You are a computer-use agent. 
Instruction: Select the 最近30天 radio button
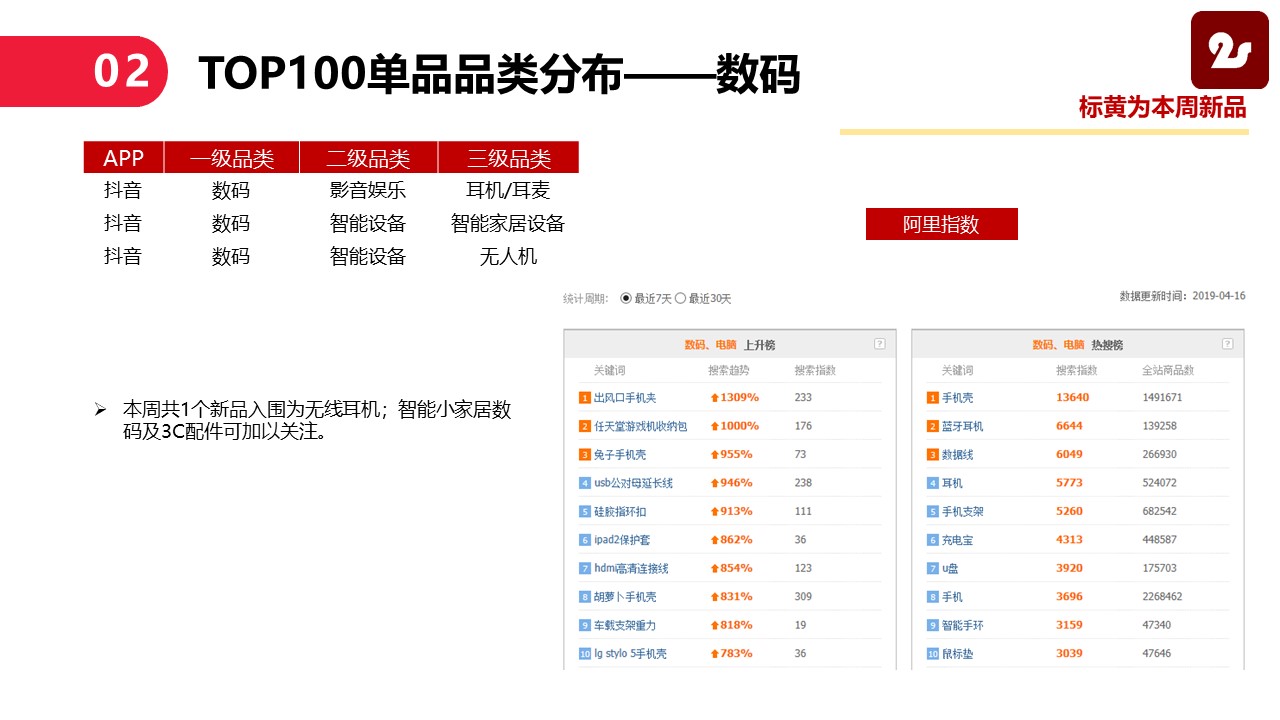pyautogui.click(x=680, y=298)
